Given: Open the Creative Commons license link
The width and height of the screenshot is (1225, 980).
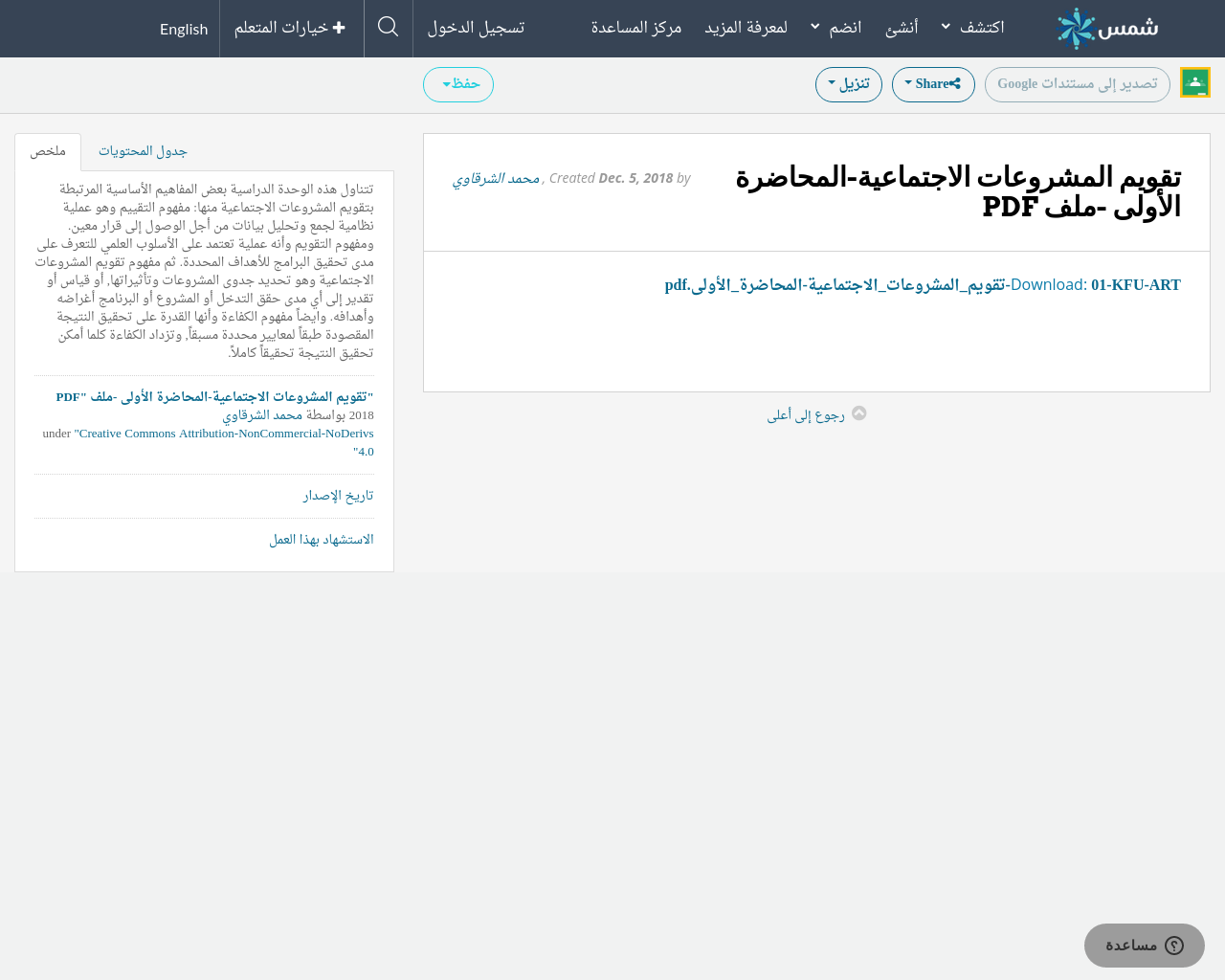Looking at the screenshot, I should click(x=226, y=433).
